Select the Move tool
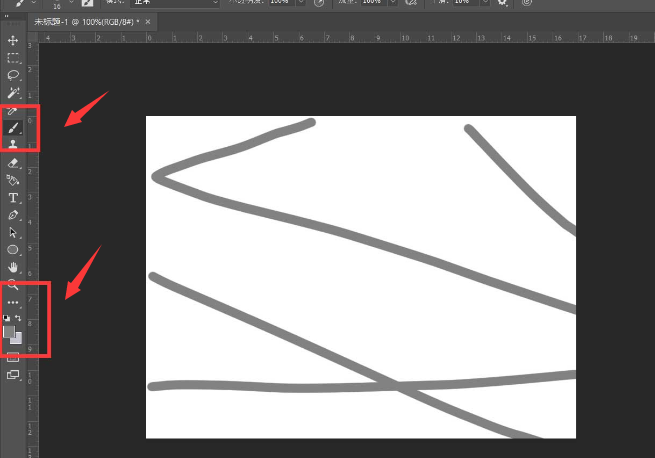This screenshot has width=655, height=458. tap(13, 40)
